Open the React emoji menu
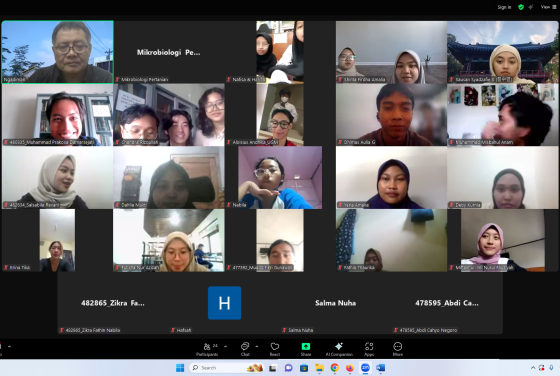The width and height of the screenshot is (560, 376). 275,349
